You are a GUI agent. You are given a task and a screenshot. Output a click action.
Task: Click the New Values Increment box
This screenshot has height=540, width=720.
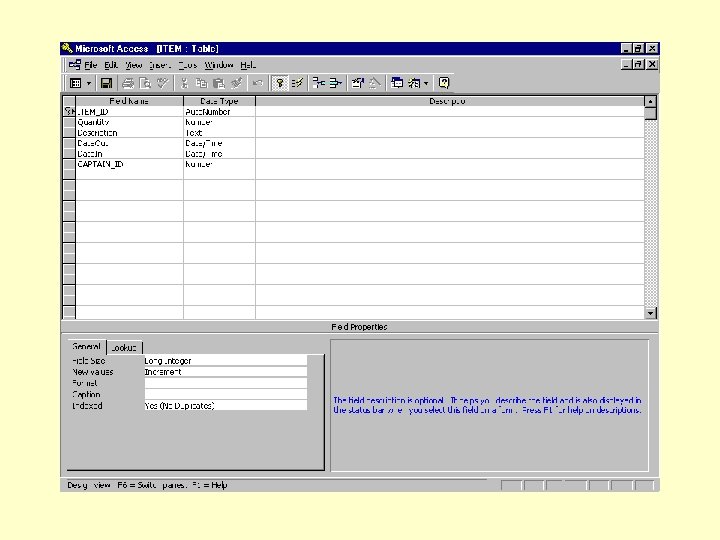coord(225,371)
